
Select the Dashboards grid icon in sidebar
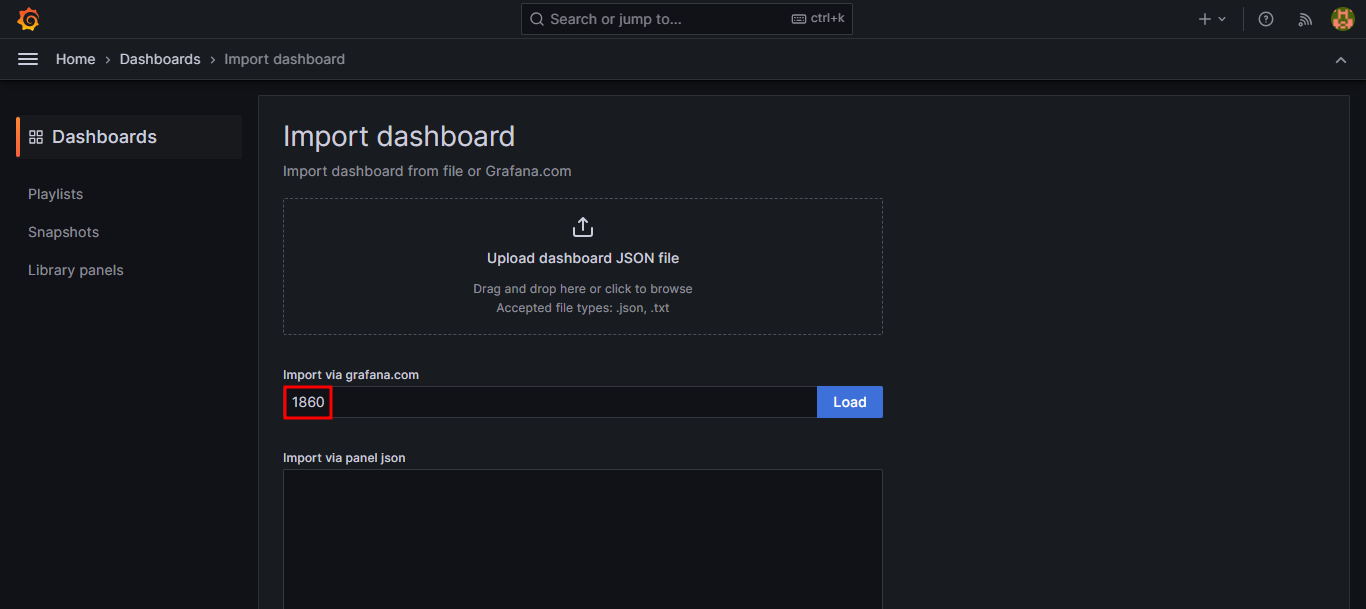36,136
